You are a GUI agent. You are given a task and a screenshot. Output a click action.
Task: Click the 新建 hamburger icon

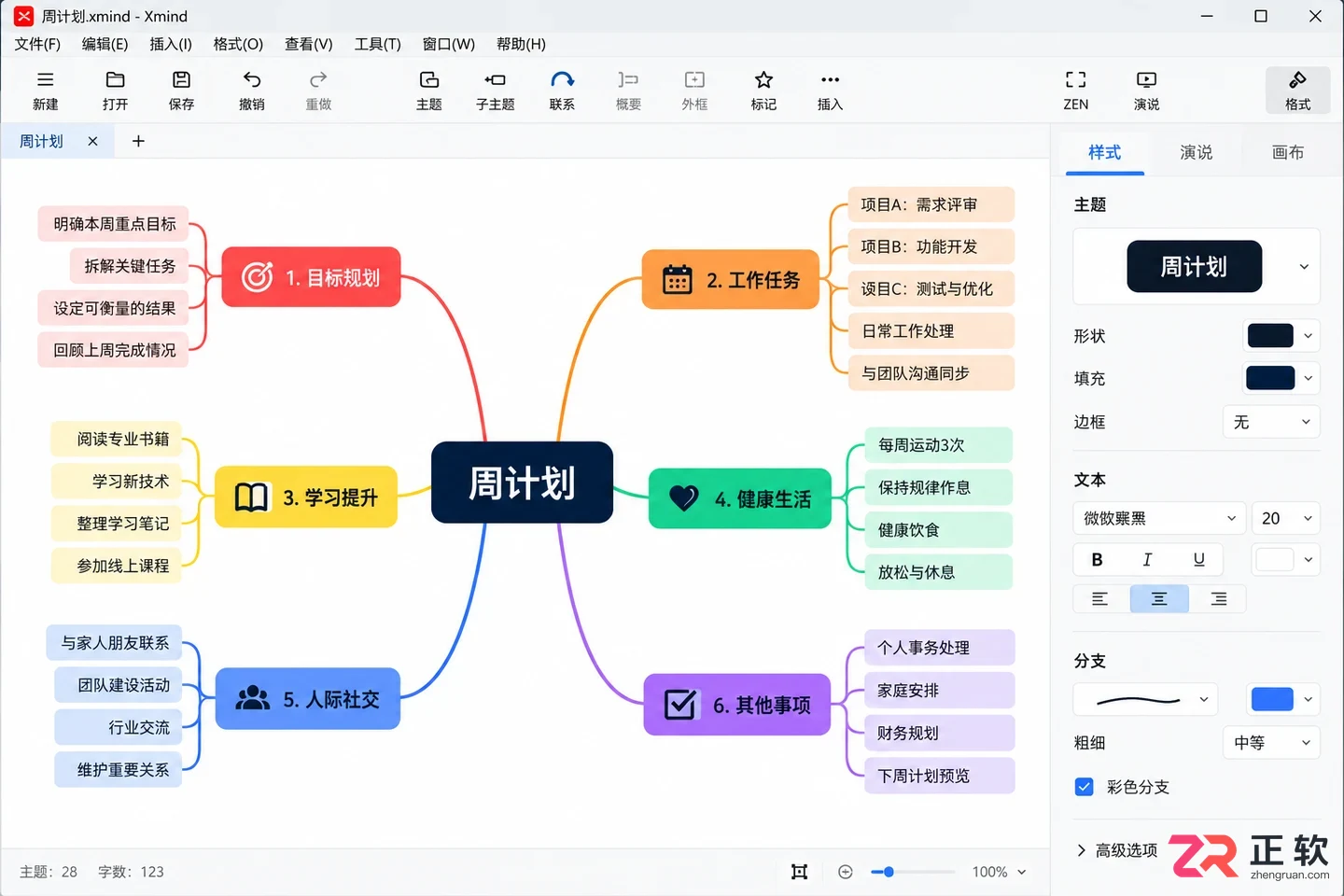(45, 80)
